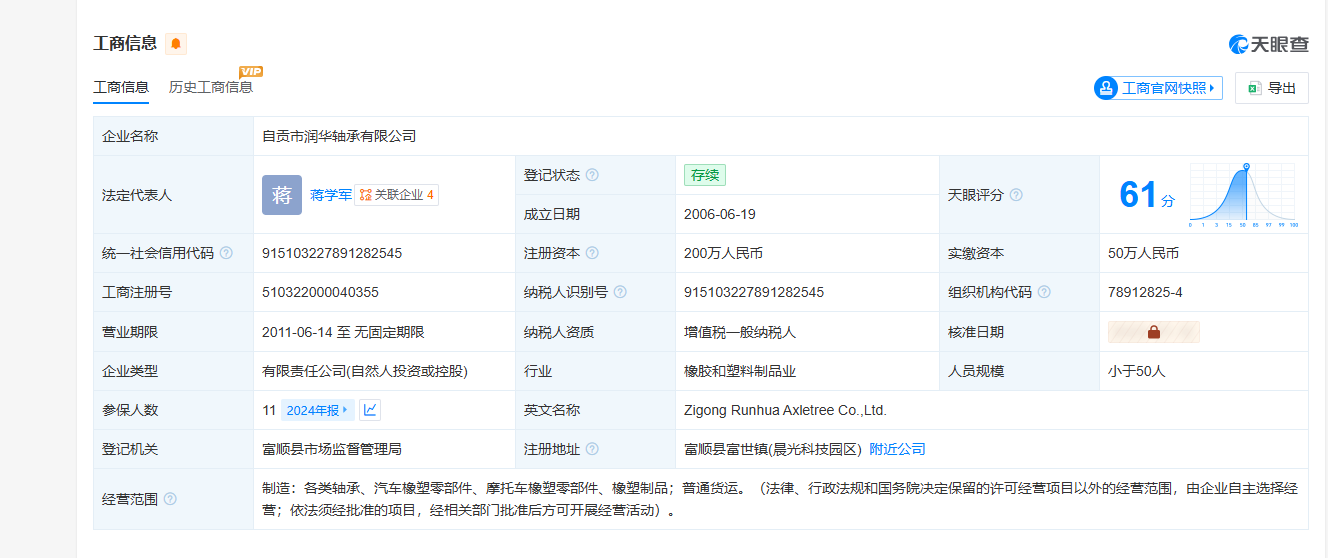Click staff size 小于50人
The image size is (1328, 558).
point(1137,371)
